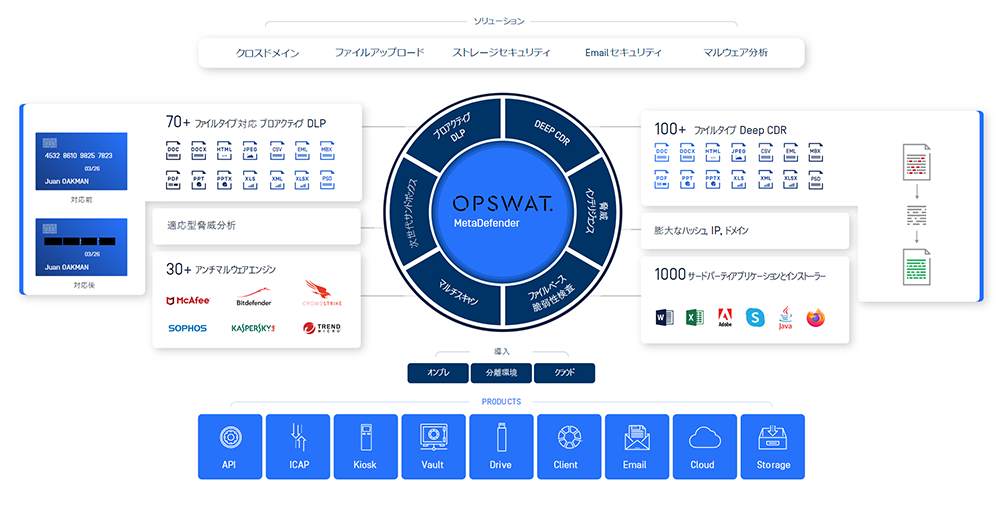1000x506 pixels.
Task: Select the Java application icon
Action: point(785,317)
